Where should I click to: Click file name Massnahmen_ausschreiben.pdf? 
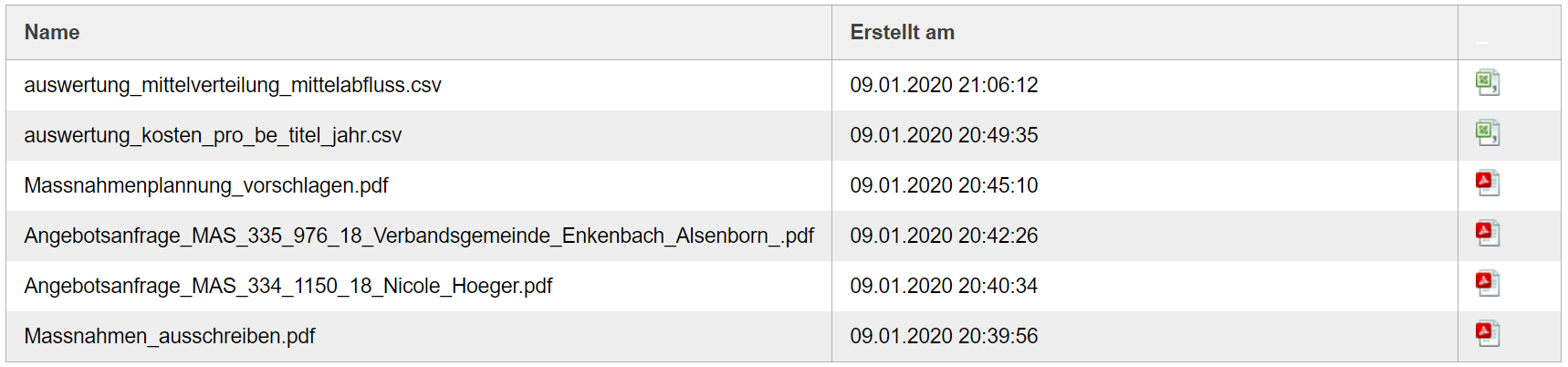[170, 337]
